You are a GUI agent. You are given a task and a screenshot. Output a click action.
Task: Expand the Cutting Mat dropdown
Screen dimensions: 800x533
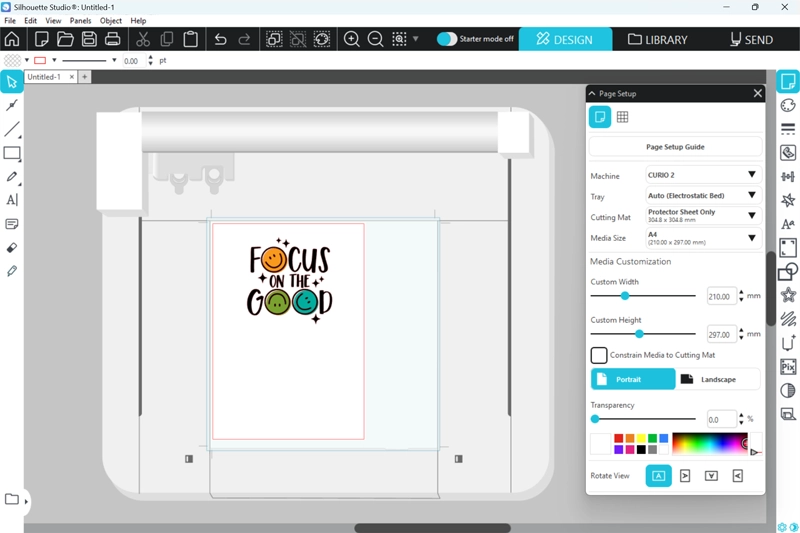pyautogui.click(x=703, y=215)
